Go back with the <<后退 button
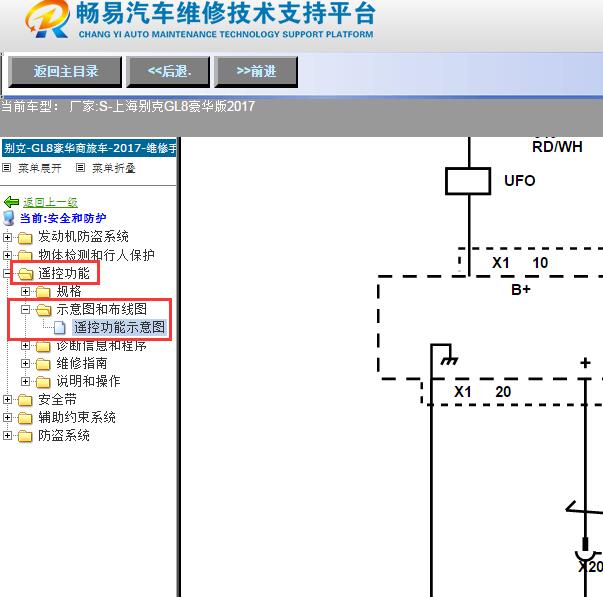This screenshot has width=603, height=597. pos(168,72)
